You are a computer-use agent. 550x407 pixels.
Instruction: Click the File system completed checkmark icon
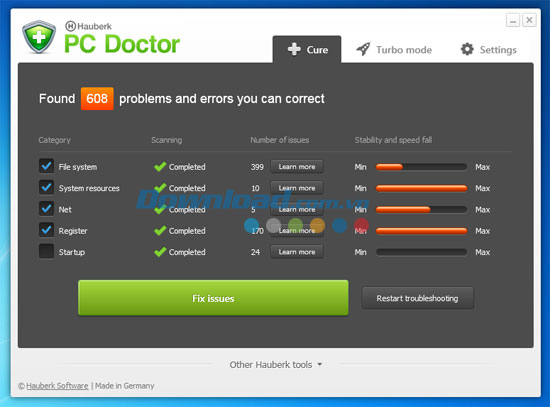coord(160,167)
